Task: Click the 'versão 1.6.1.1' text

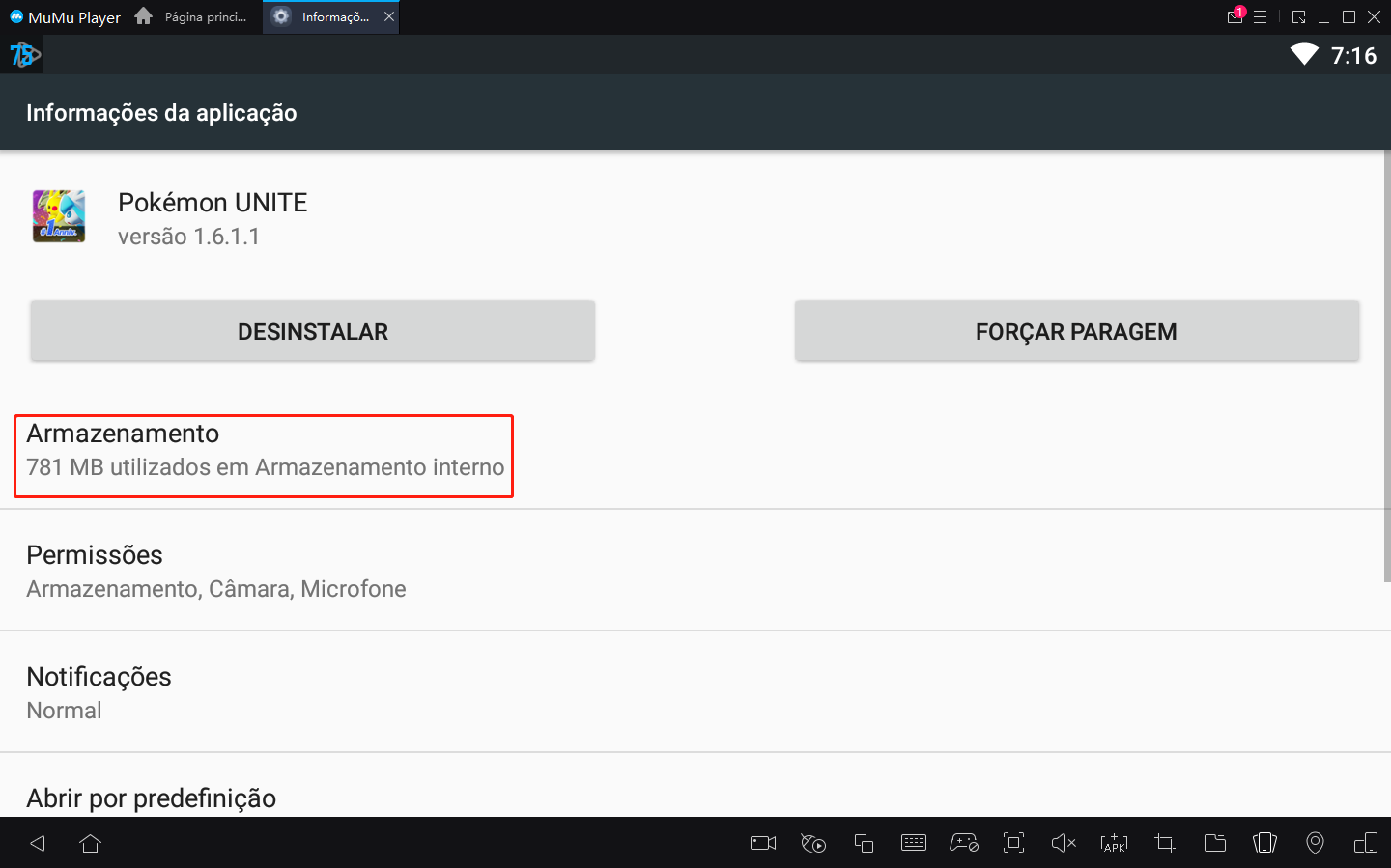Action: 188,237
